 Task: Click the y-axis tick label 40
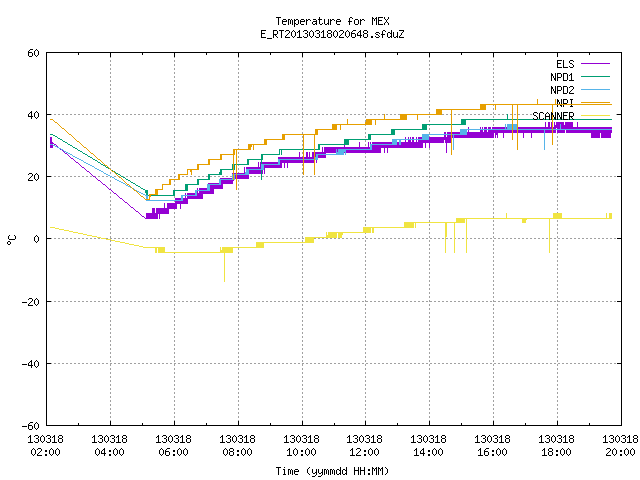click(33, 115)
